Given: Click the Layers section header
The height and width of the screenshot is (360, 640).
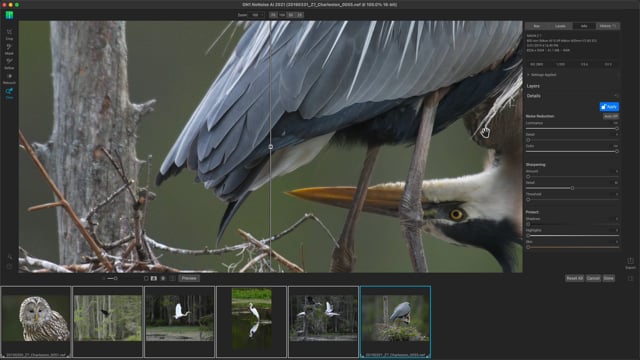Looking at the screenshot, I should pos(533,86).
